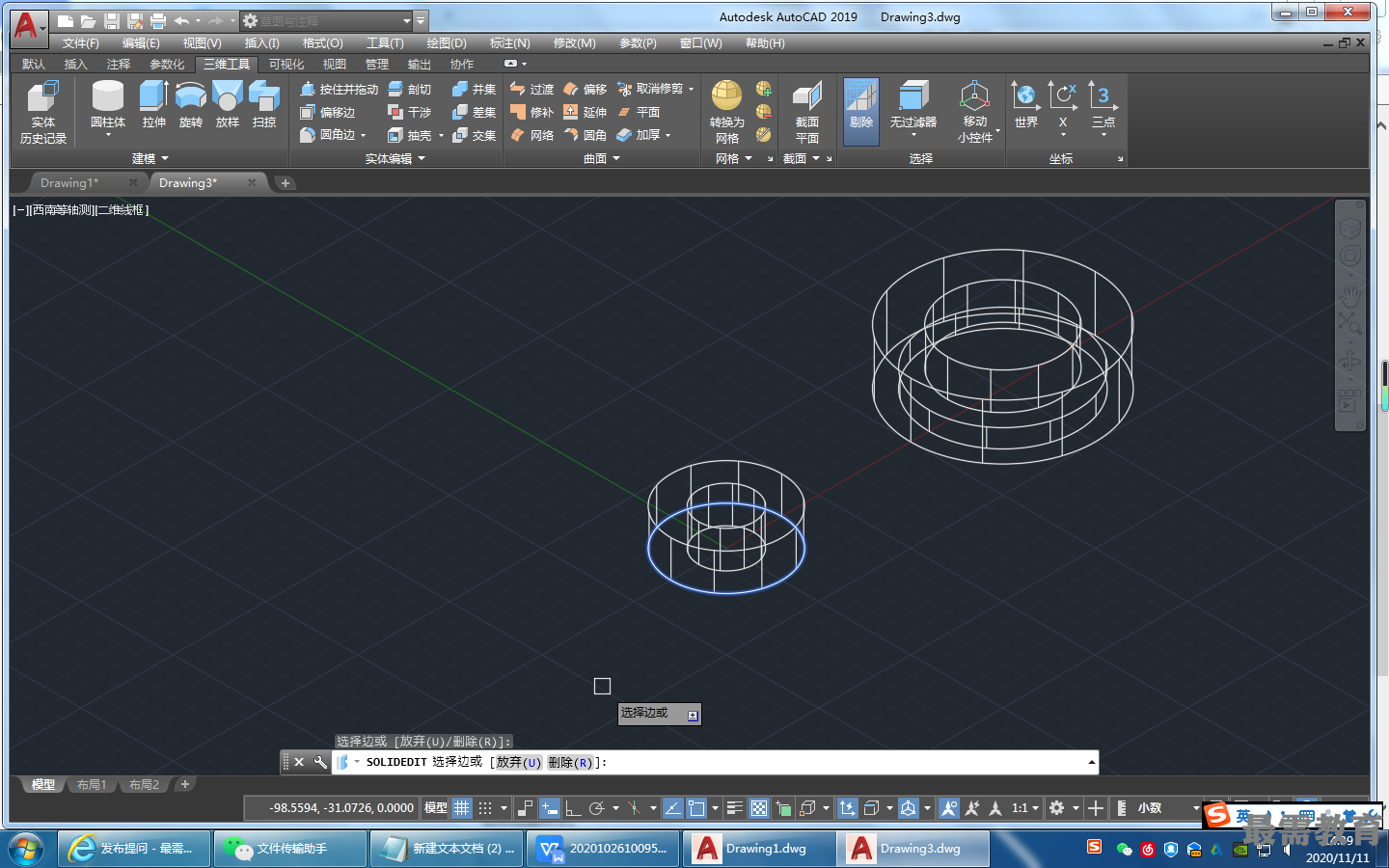The height and width of the screenshot is (868, 1389).
Task: Expand the 建模 modeling panel
Action: pyautogui.click(x=150, y=158)
